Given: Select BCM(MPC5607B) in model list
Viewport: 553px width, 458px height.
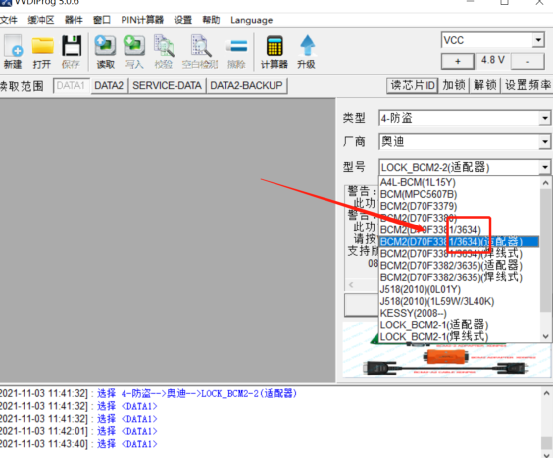Looking at the screenshot, I should (459, 194).
